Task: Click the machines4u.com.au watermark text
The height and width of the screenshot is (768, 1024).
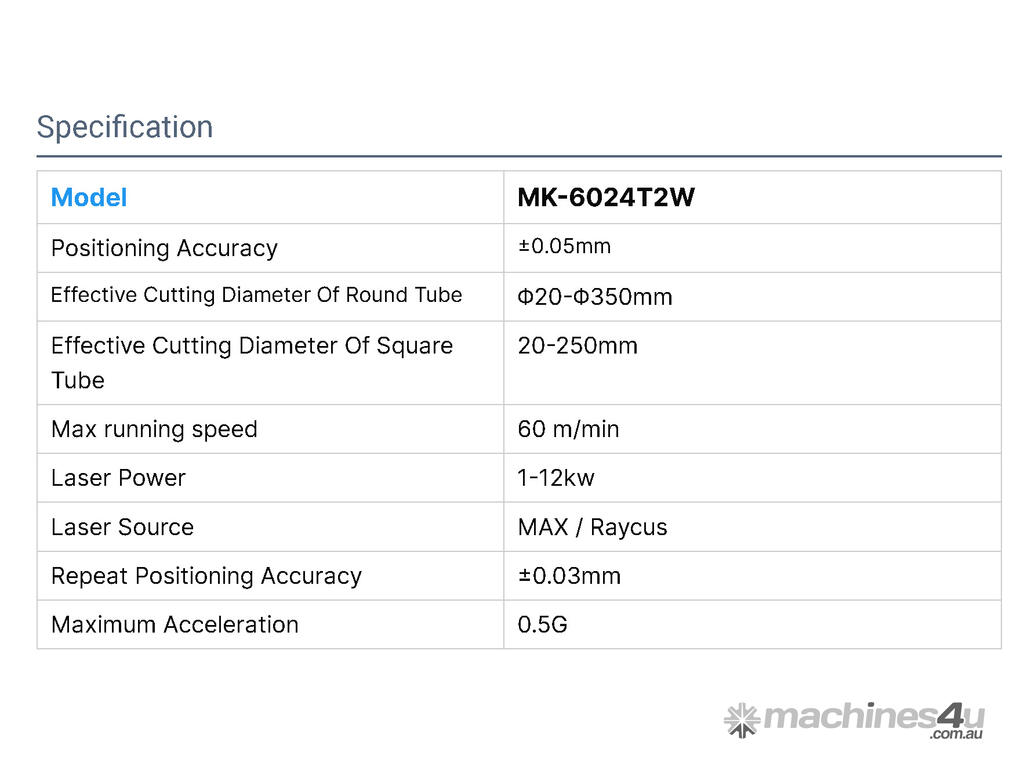Action: [873, 718]
